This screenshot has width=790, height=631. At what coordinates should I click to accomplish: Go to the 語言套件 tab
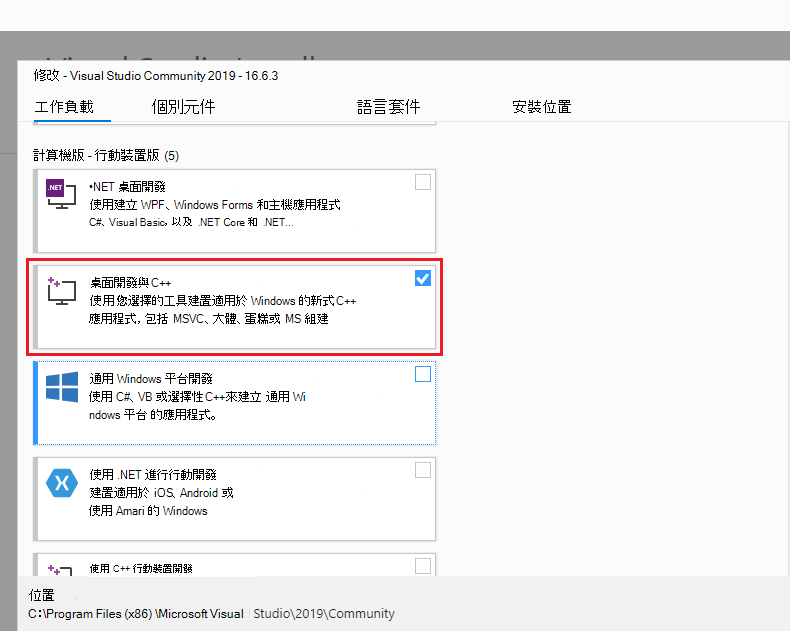pos(388,107)
